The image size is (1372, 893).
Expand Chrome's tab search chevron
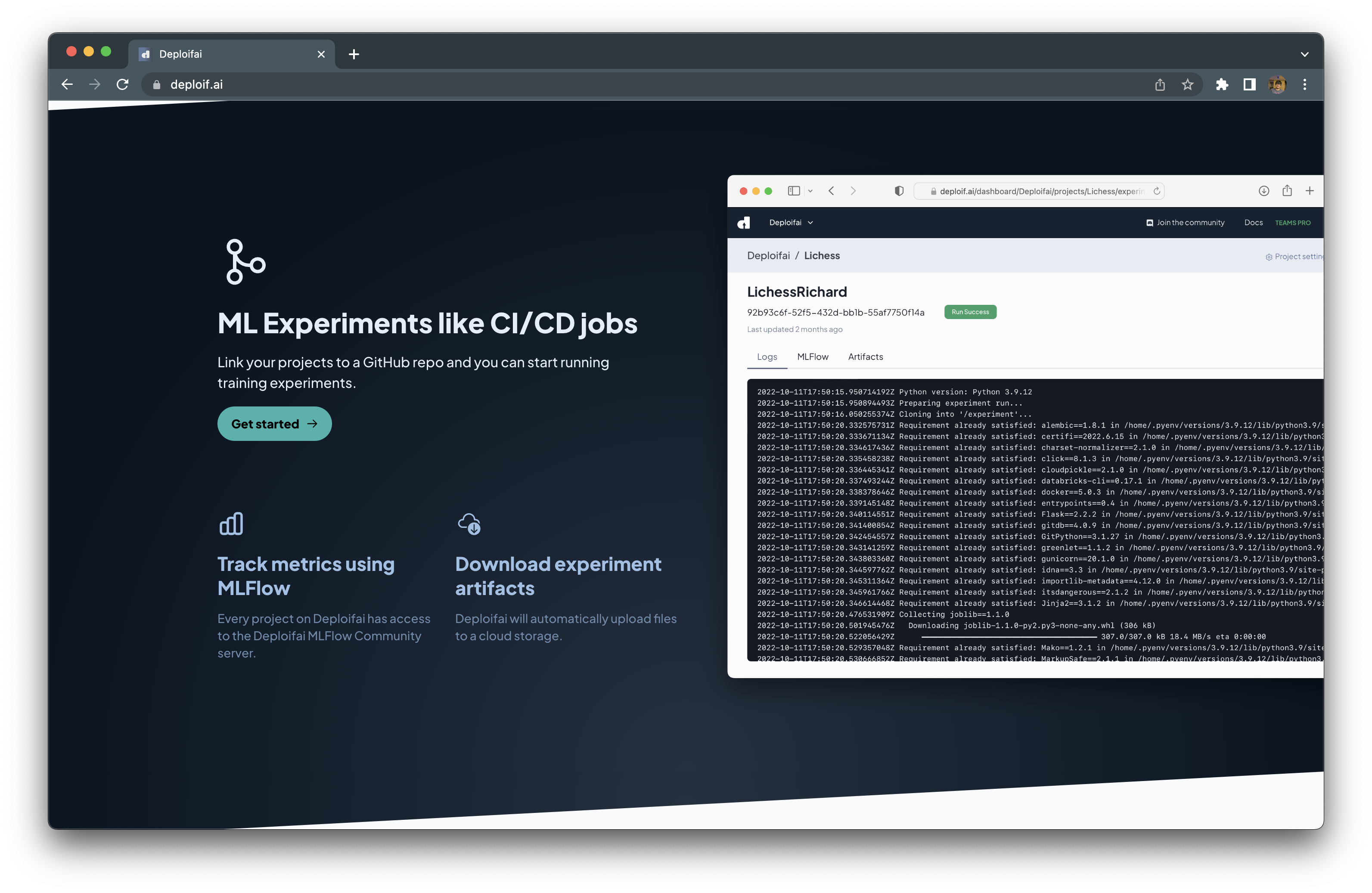tap(1304, 54)
